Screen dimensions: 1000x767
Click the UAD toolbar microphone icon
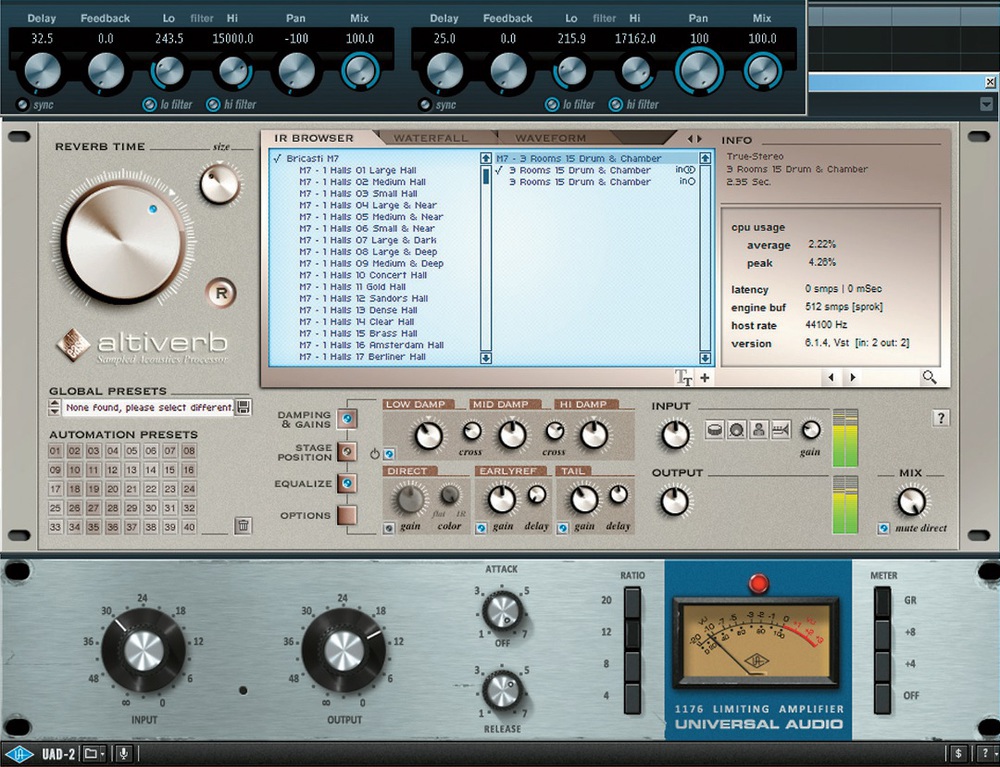(x=123, y=754)
